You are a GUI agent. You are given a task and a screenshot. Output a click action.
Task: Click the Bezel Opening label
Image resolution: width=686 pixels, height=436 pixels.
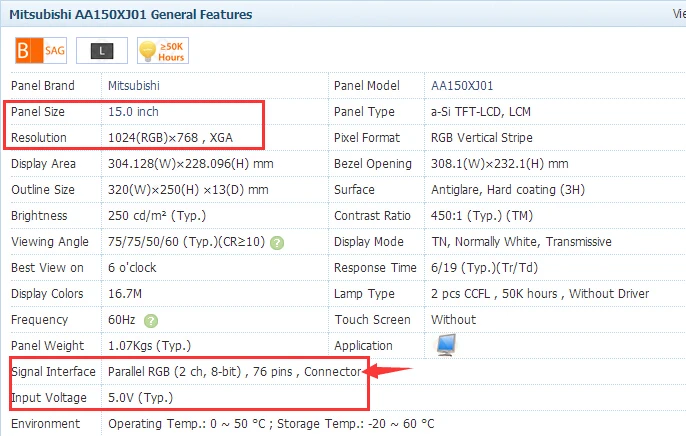[373, 164]
